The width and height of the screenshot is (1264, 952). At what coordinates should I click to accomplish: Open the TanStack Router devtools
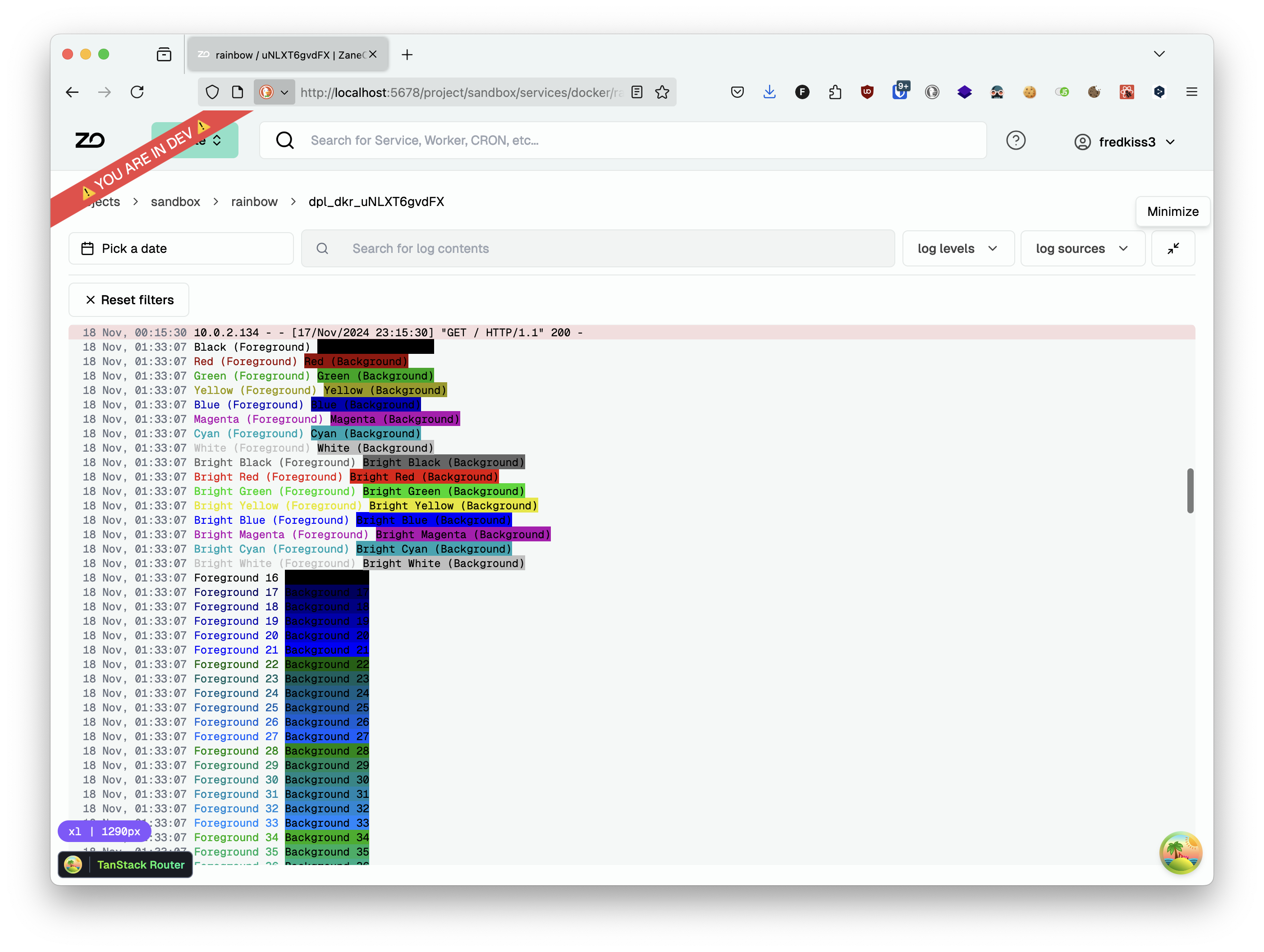click(x=125, y=865)
